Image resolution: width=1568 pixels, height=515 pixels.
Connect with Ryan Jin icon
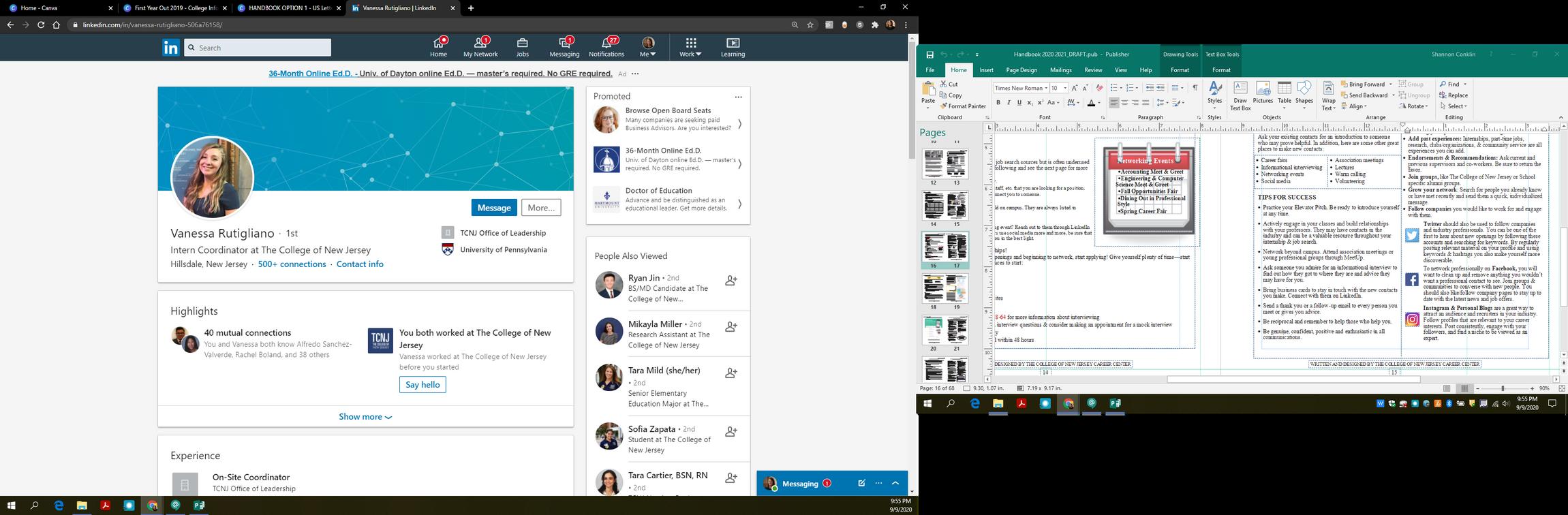coord(731,281)
